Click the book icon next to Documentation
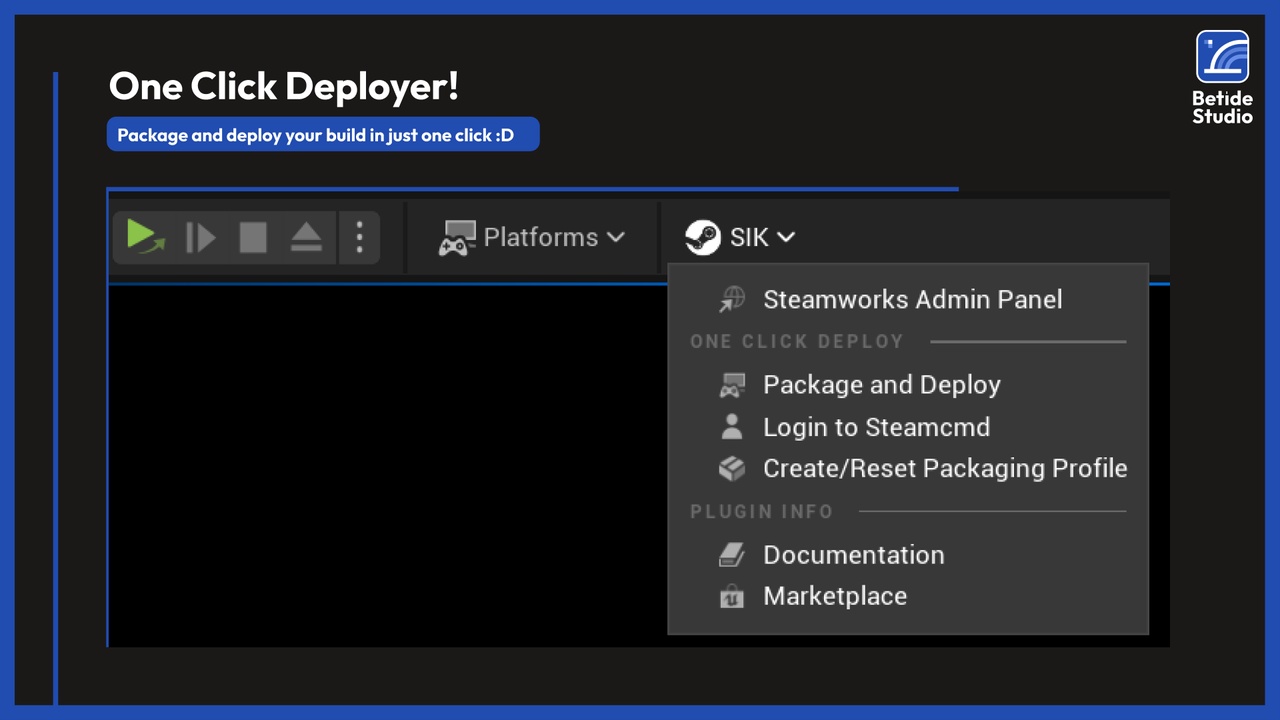The height and width of the screenshot is (720, 1280). [731, 555]
